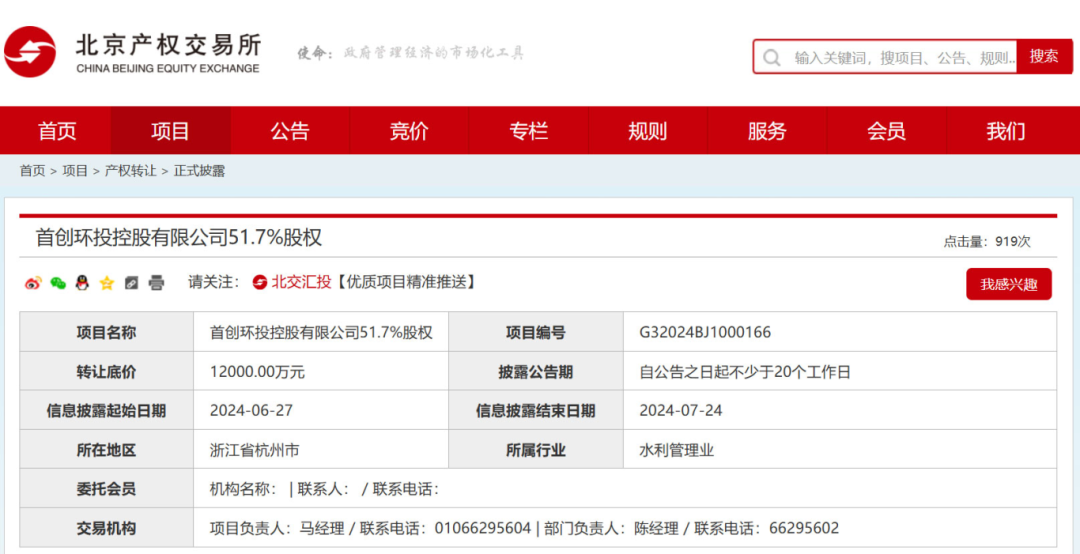
Task: Open the 北交汇投 link
Action: click(301, 282)
